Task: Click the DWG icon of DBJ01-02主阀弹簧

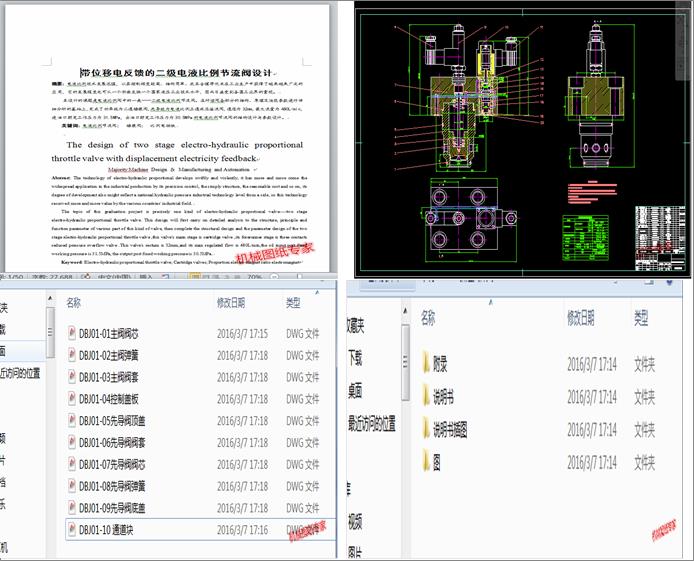Action: (x=72, y=354)
